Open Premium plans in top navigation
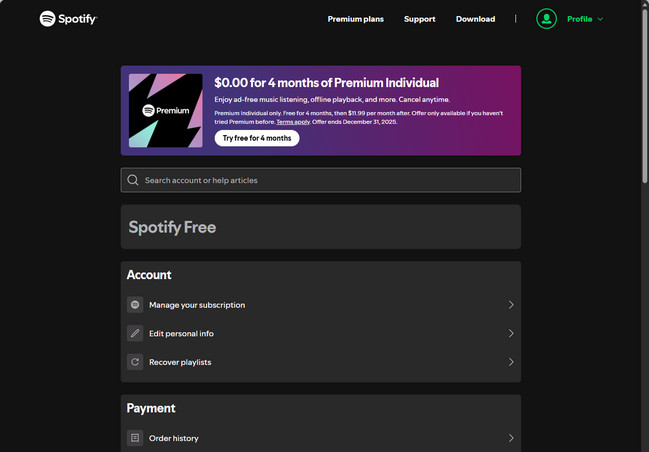649x452 pixels. 356,19
